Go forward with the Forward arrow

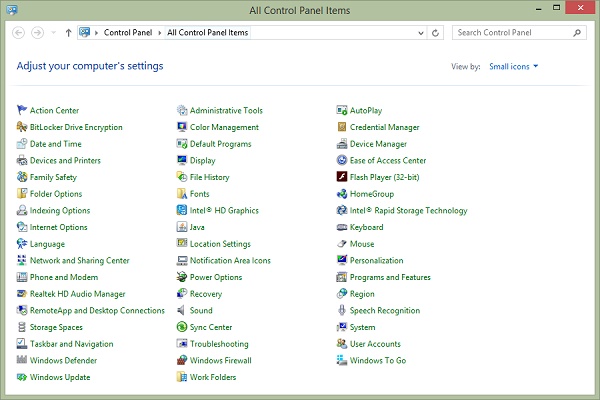tap(38, 33)
